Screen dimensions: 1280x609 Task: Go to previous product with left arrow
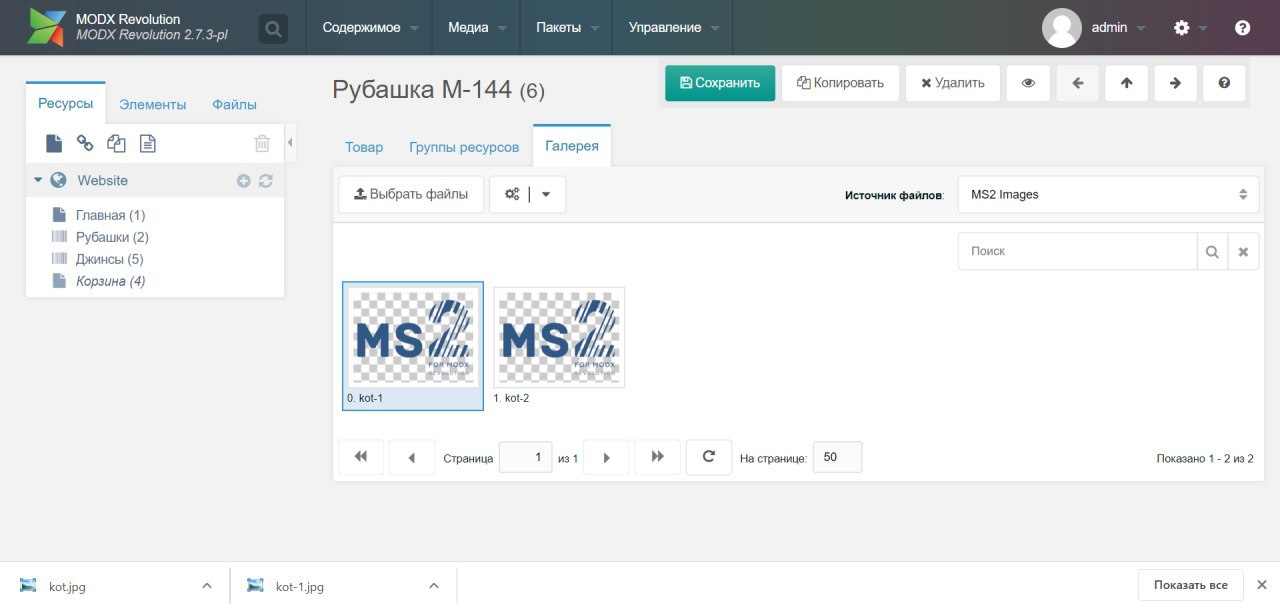tap(1078, 83)
